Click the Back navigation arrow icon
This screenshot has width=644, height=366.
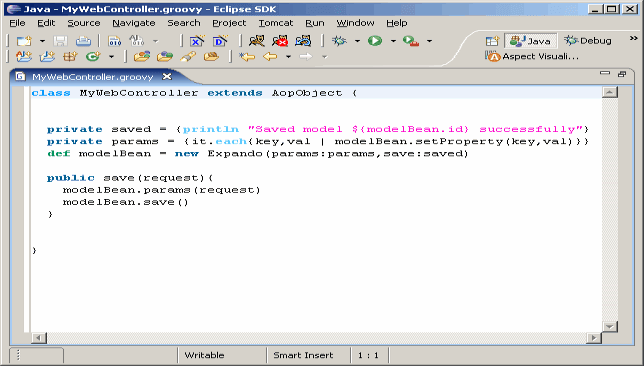tap(270, 56)
